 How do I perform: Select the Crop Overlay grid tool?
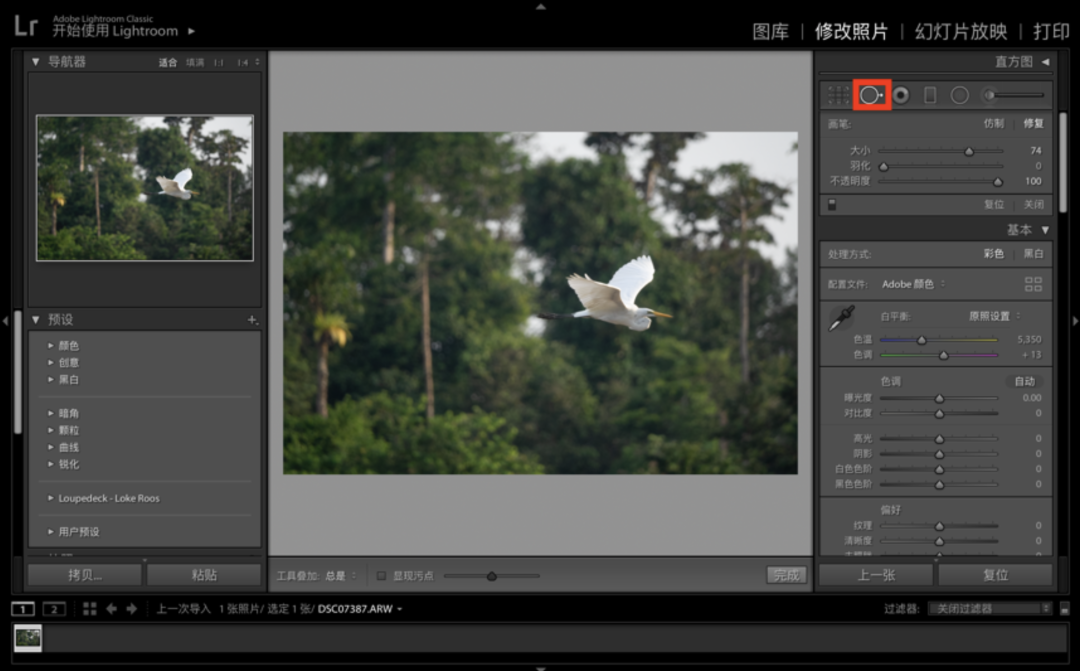coord(839,95)
